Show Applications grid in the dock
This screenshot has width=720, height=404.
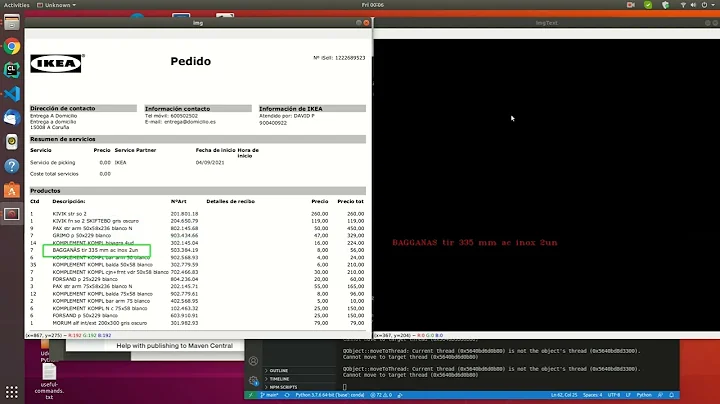(x=11, y=392)
